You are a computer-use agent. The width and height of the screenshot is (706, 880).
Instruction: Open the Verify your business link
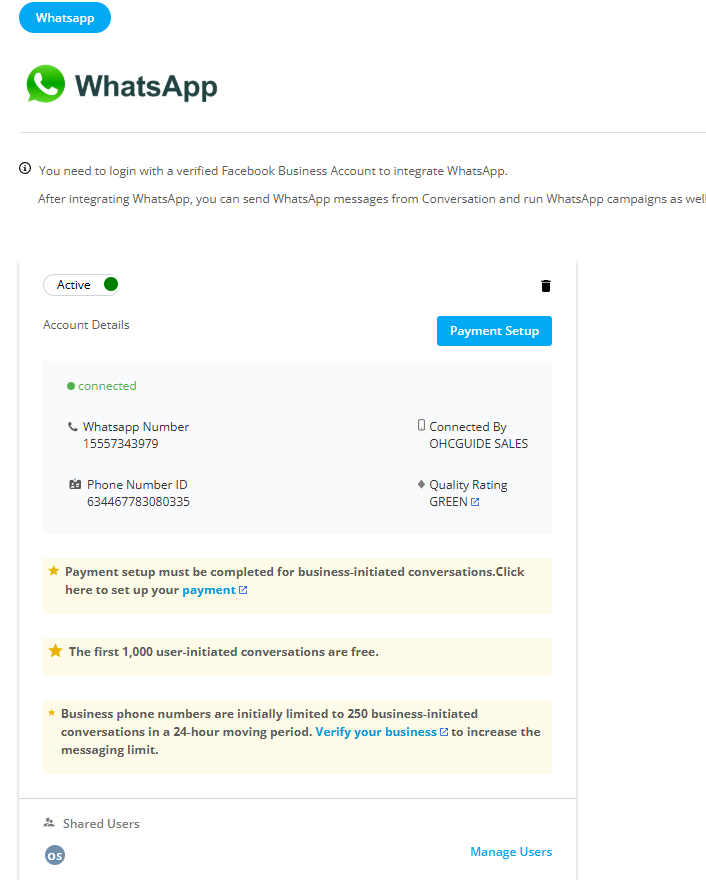[376, 732]
